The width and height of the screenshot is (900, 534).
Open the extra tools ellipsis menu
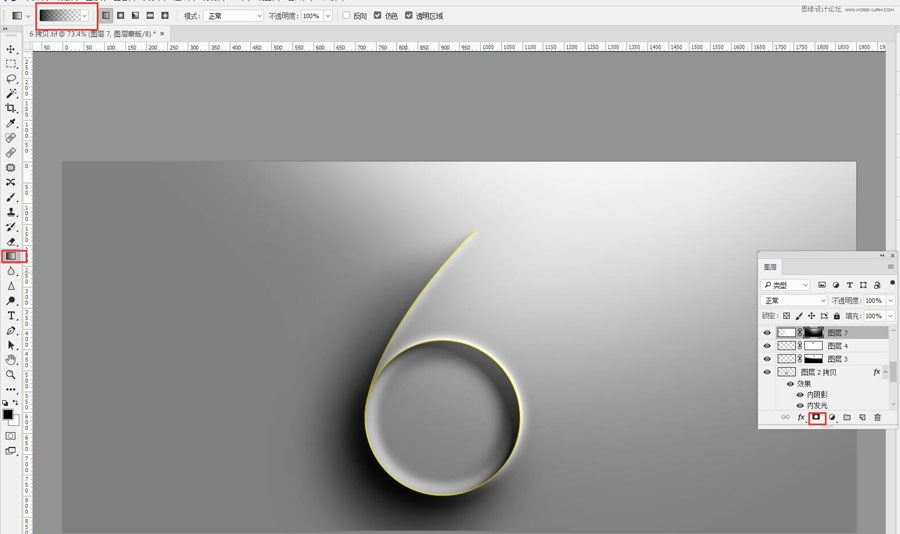(x=10, y=389)
